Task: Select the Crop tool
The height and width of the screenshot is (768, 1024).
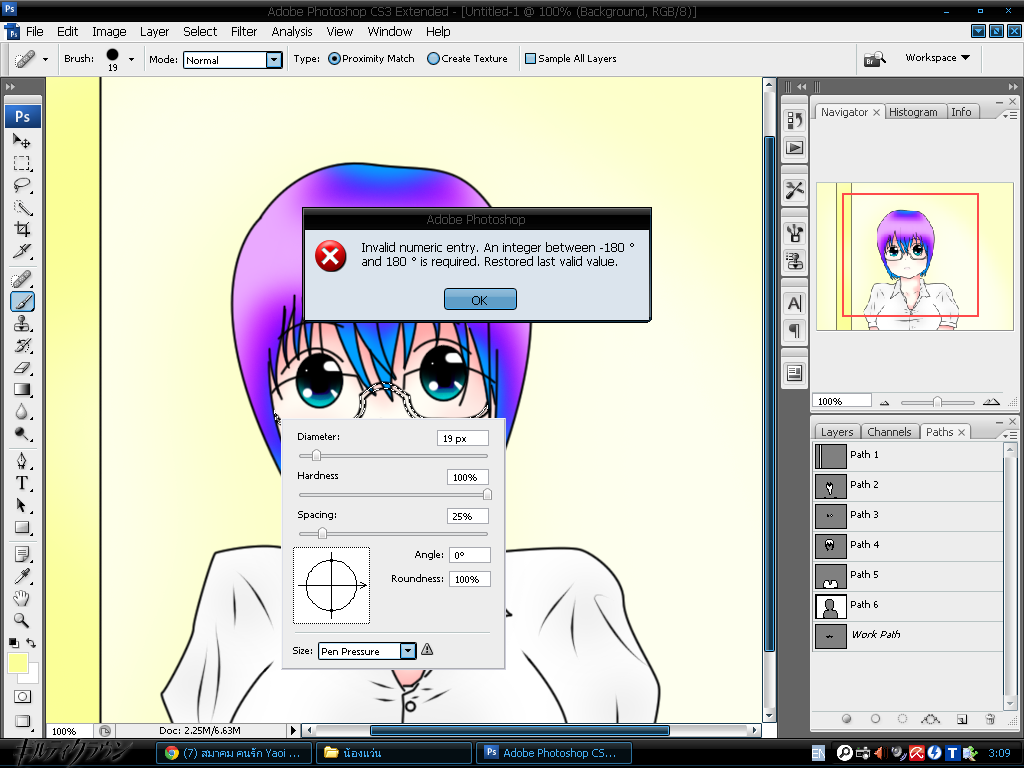Action: pos(22,229)
